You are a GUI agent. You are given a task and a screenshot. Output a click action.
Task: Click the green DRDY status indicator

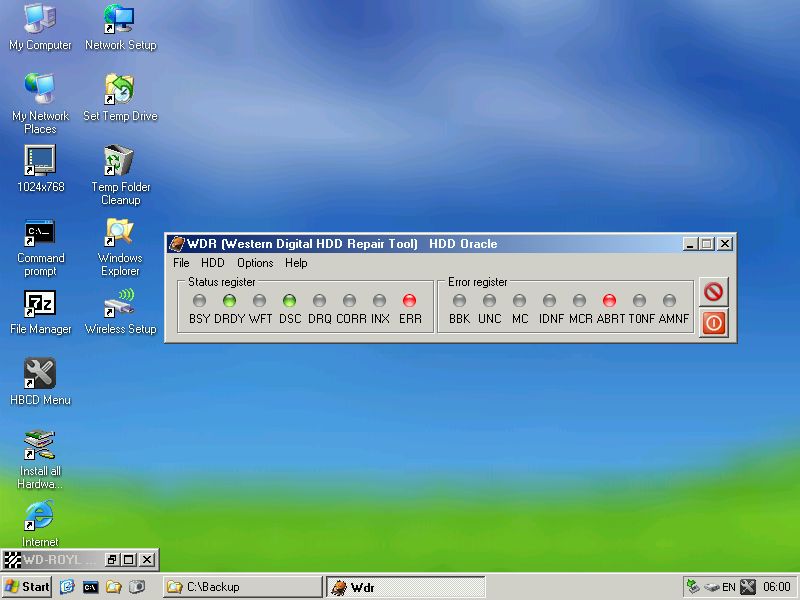pos(230,301)
